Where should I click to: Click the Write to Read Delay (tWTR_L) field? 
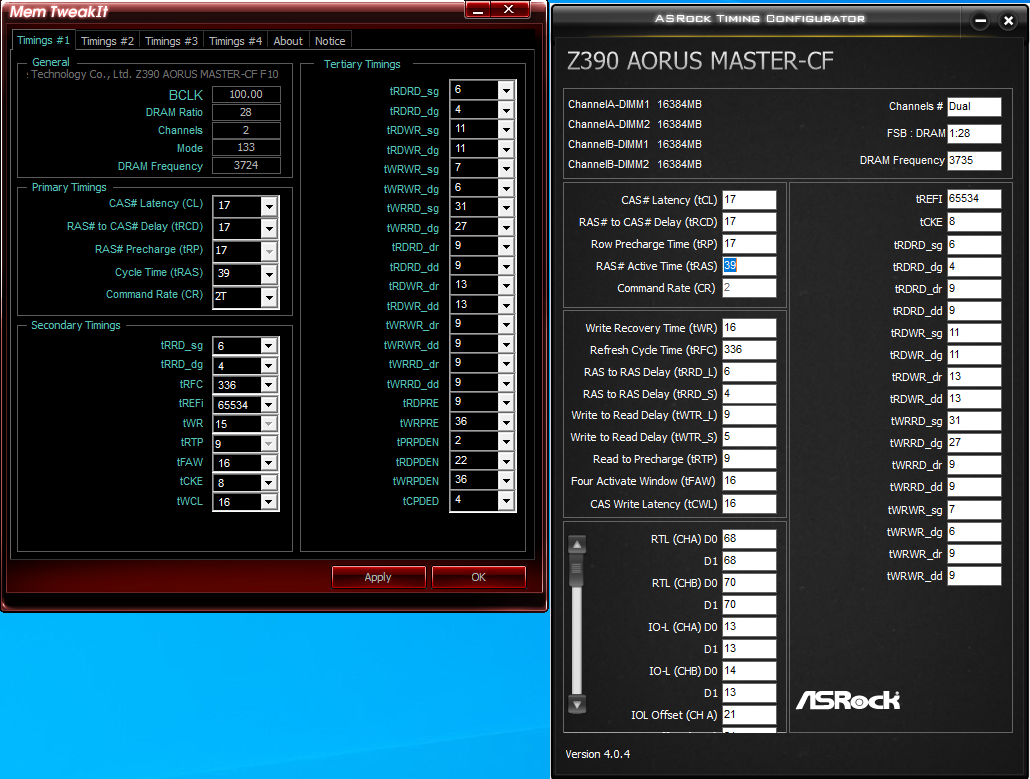(750, 414)
